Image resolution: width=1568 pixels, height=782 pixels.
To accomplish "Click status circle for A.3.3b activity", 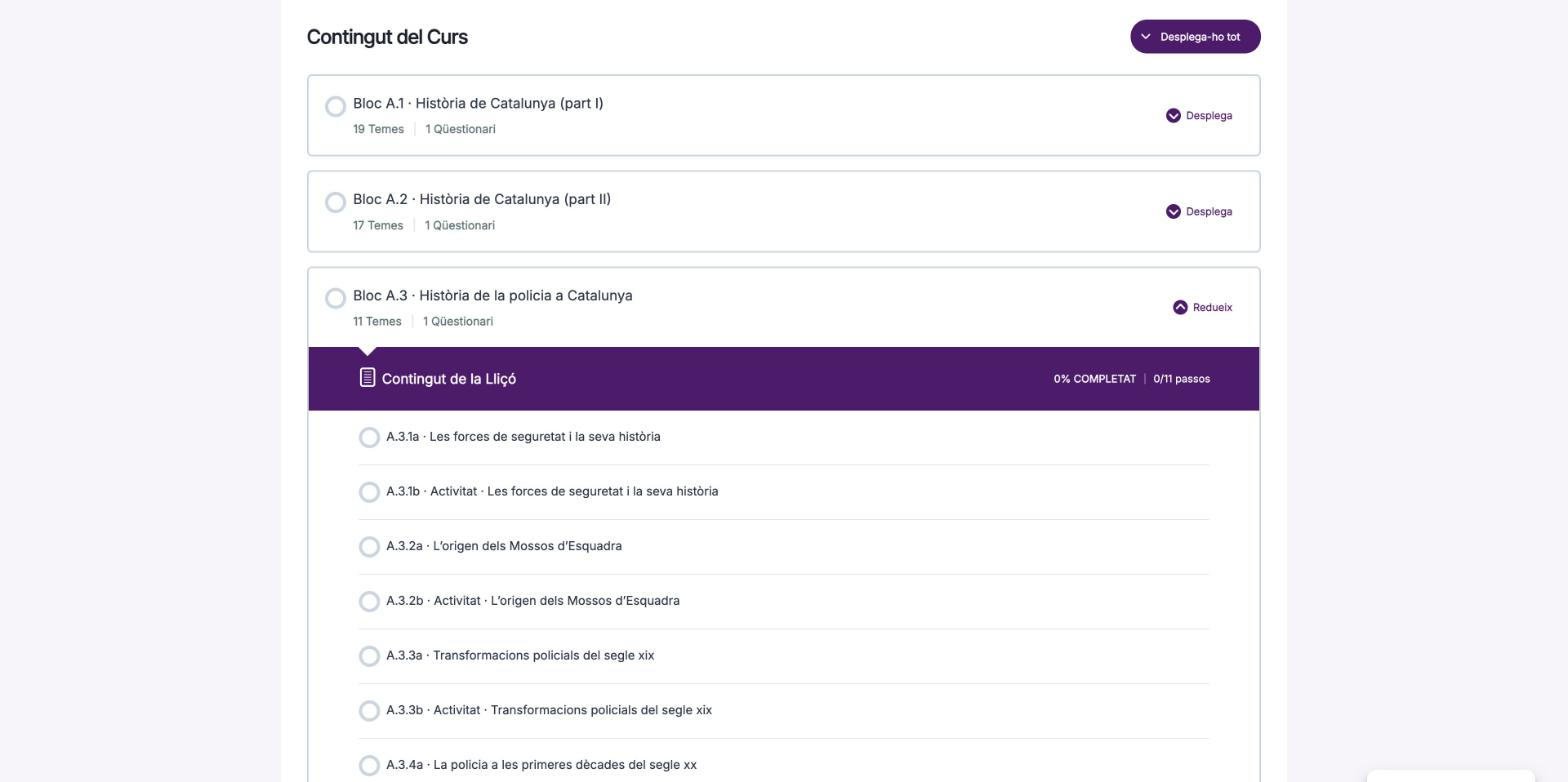I will point(369,711).
